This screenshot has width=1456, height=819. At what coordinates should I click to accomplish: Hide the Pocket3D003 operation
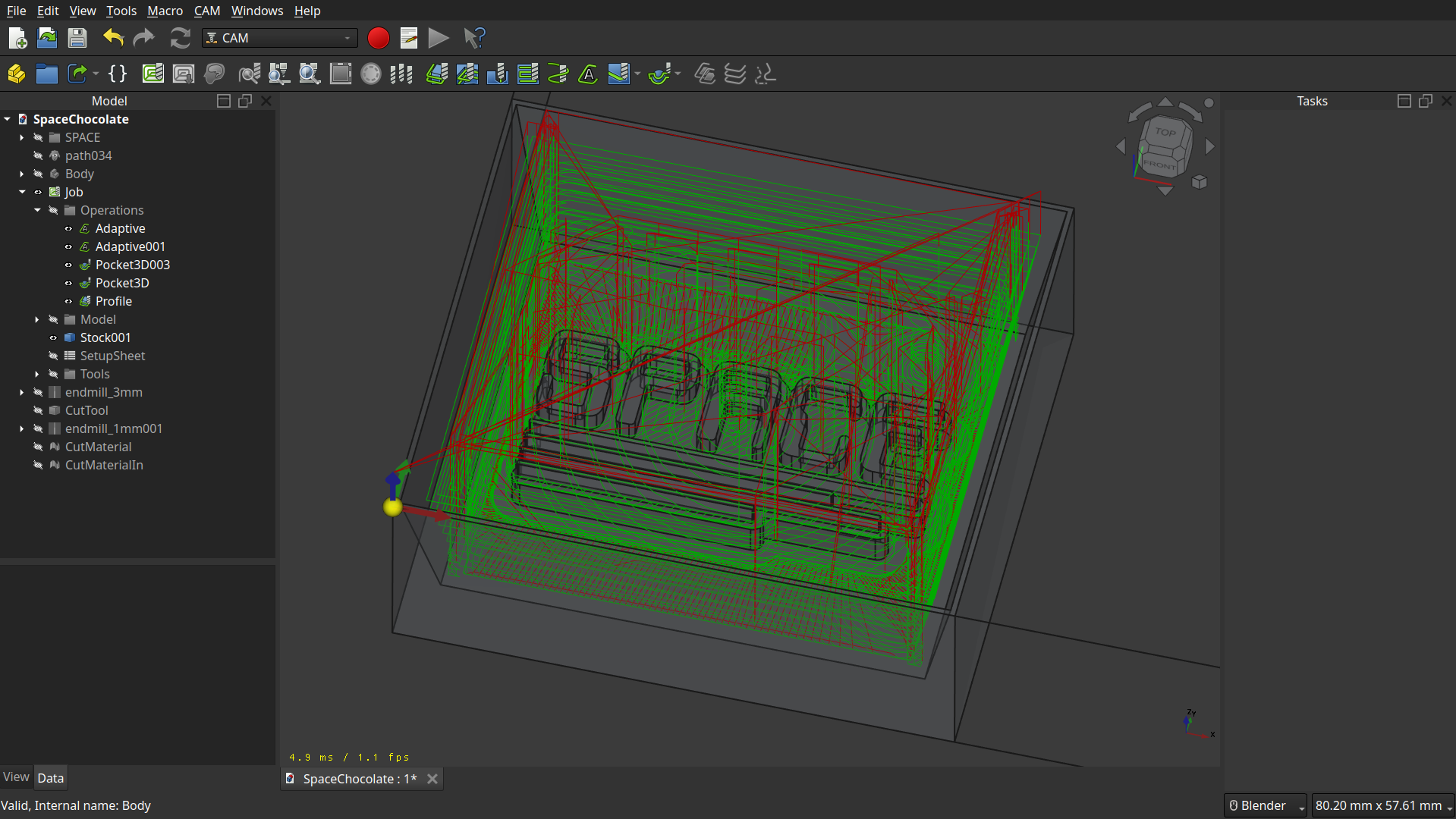click(68, 265)
